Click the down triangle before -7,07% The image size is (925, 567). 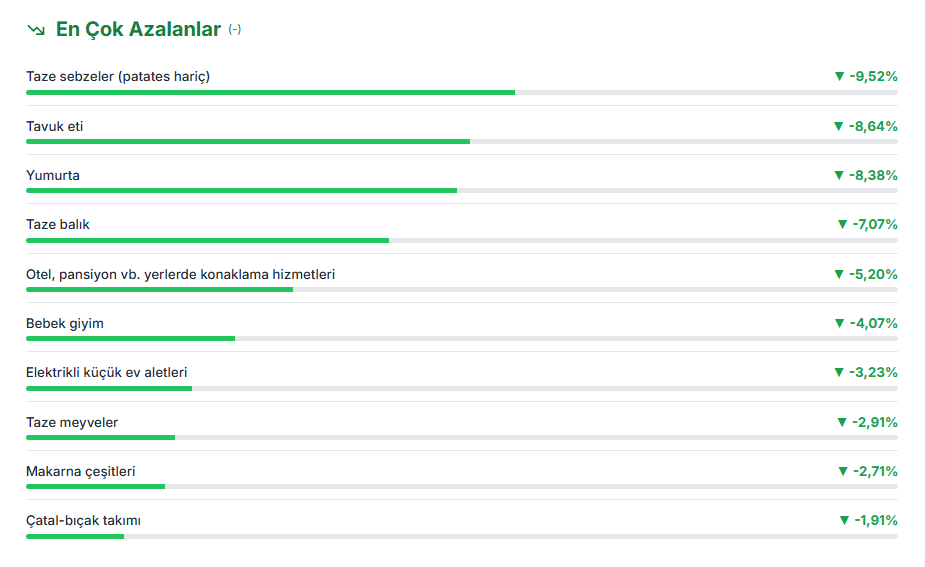coord(841,224)
